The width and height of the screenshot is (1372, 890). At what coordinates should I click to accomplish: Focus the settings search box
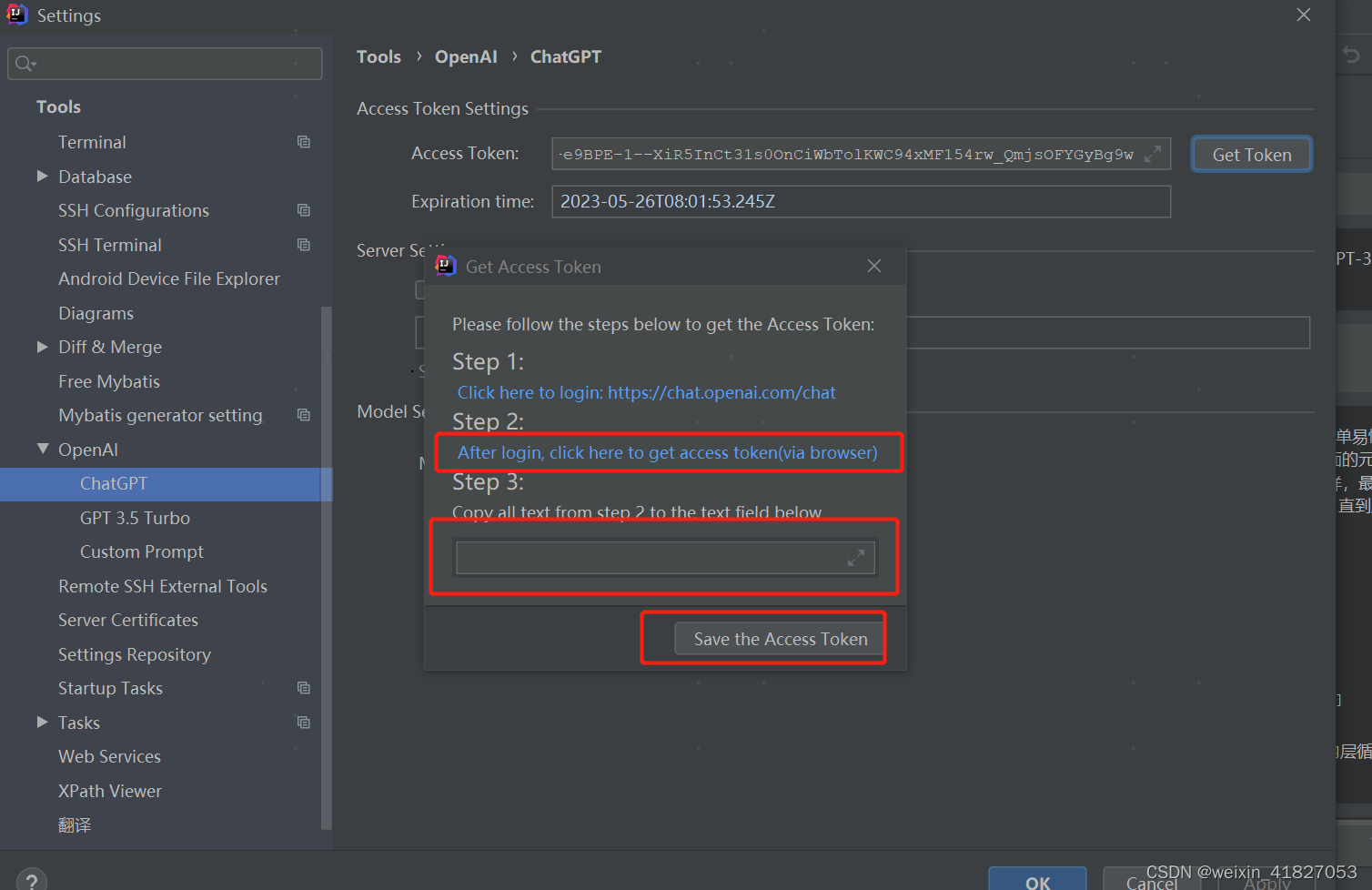pyautogui.click(x=165, y=64)
